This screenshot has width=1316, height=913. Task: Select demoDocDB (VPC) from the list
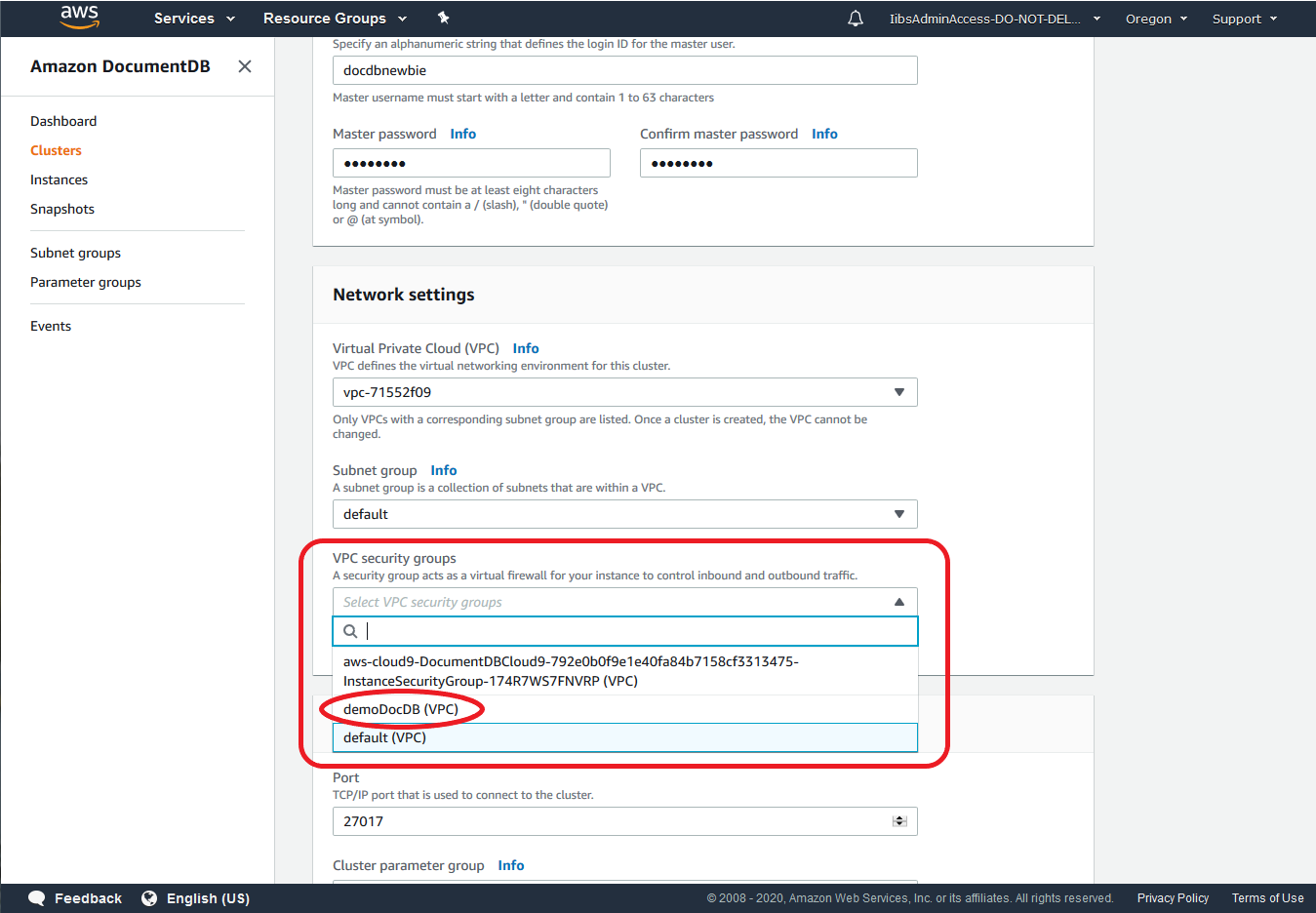click(401, 709)
